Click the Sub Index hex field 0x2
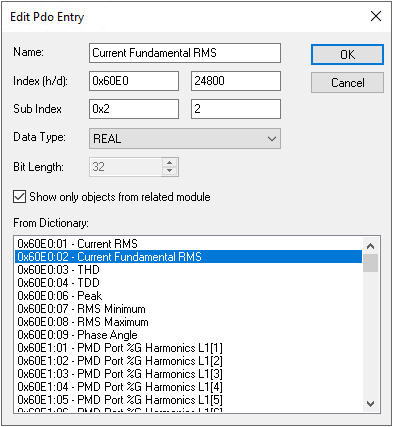393x427 pixels. click(134, 109)
